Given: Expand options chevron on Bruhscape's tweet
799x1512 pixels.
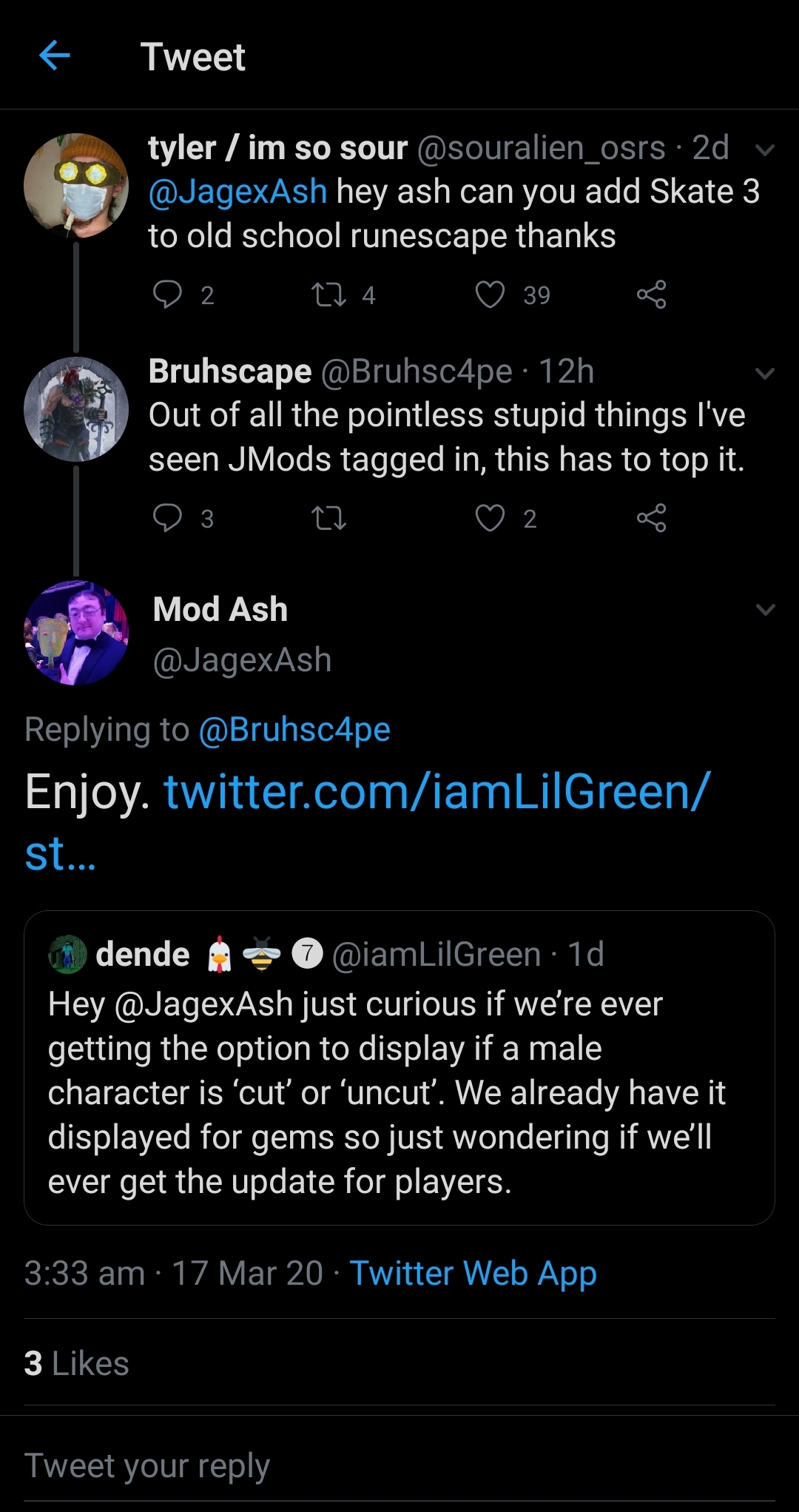Looking at the screenshot, I should pos(764,373).
